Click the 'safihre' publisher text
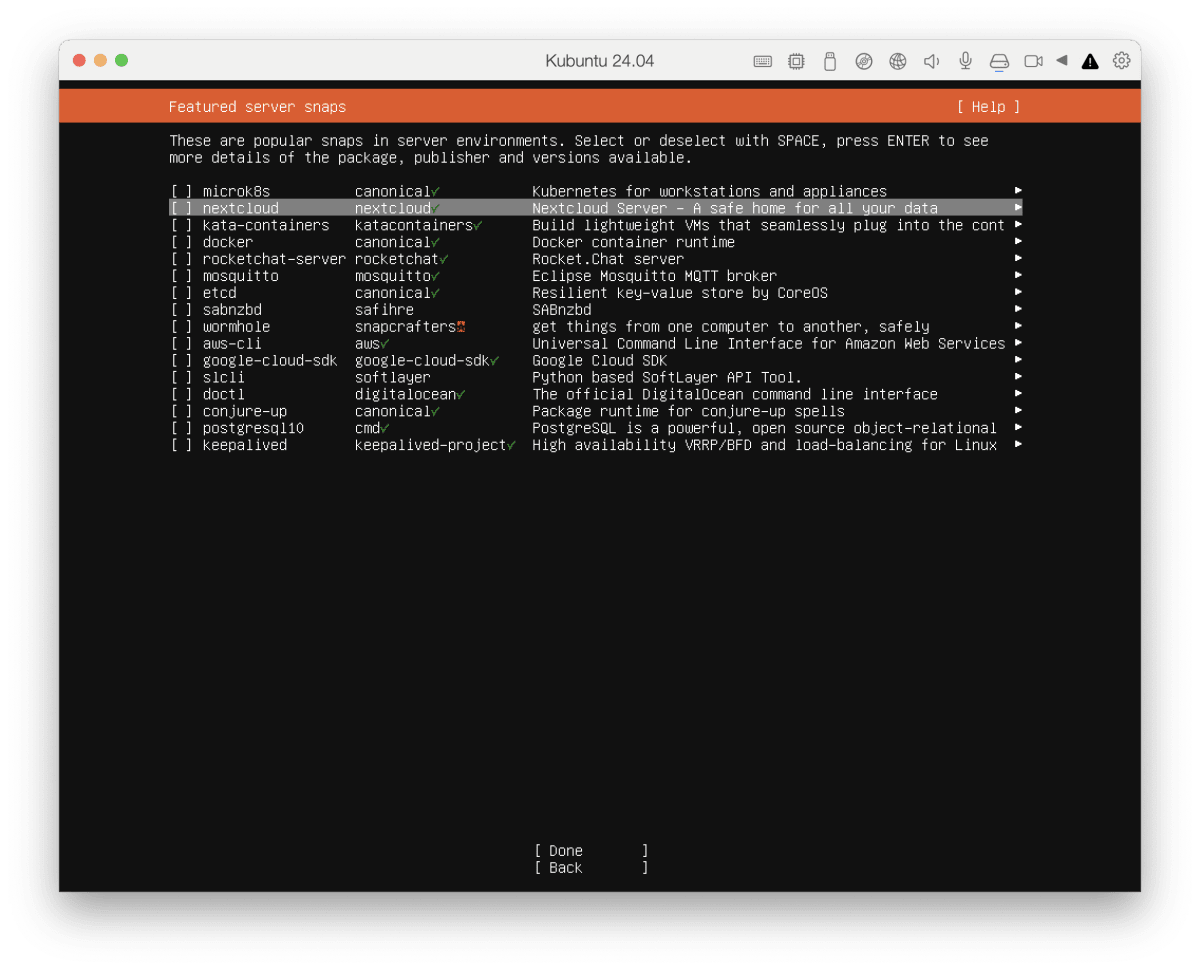 coord(384,310)
